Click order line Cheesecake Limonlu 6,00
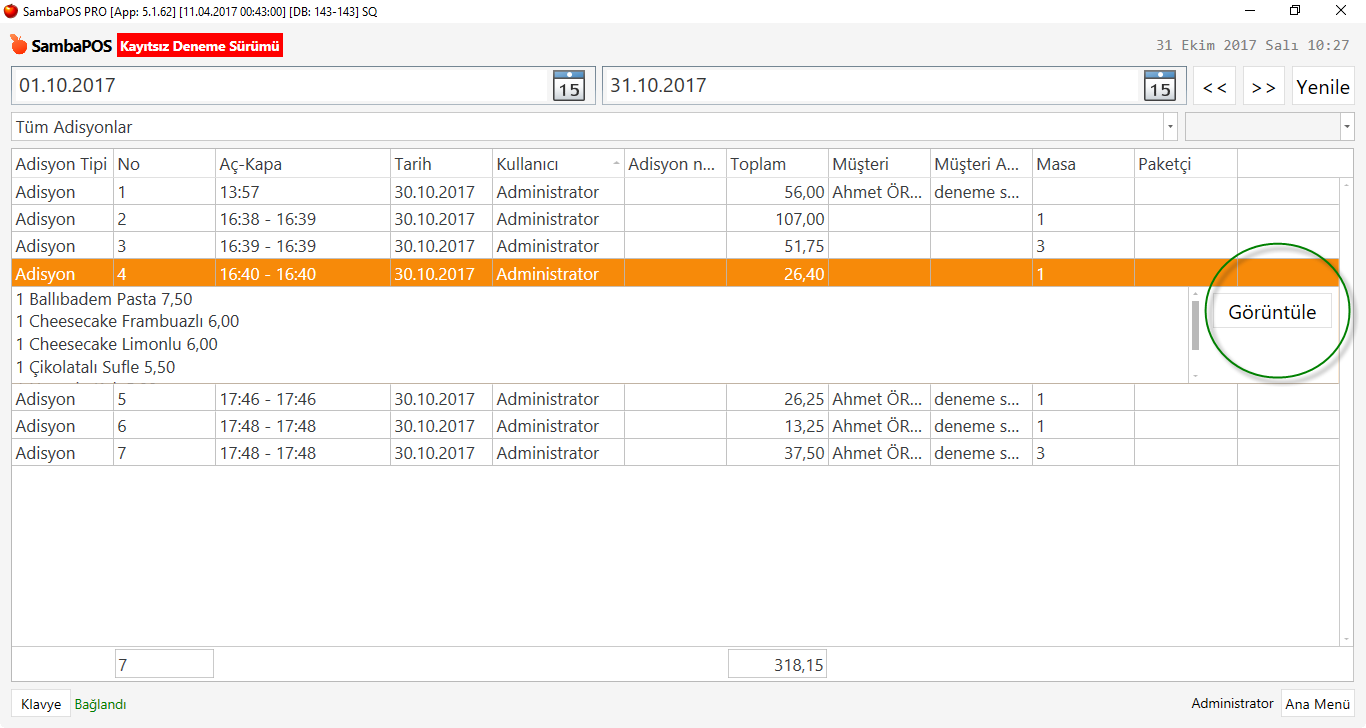The width and height of the screenshot is (1366, 728). [x=117, y=344]
